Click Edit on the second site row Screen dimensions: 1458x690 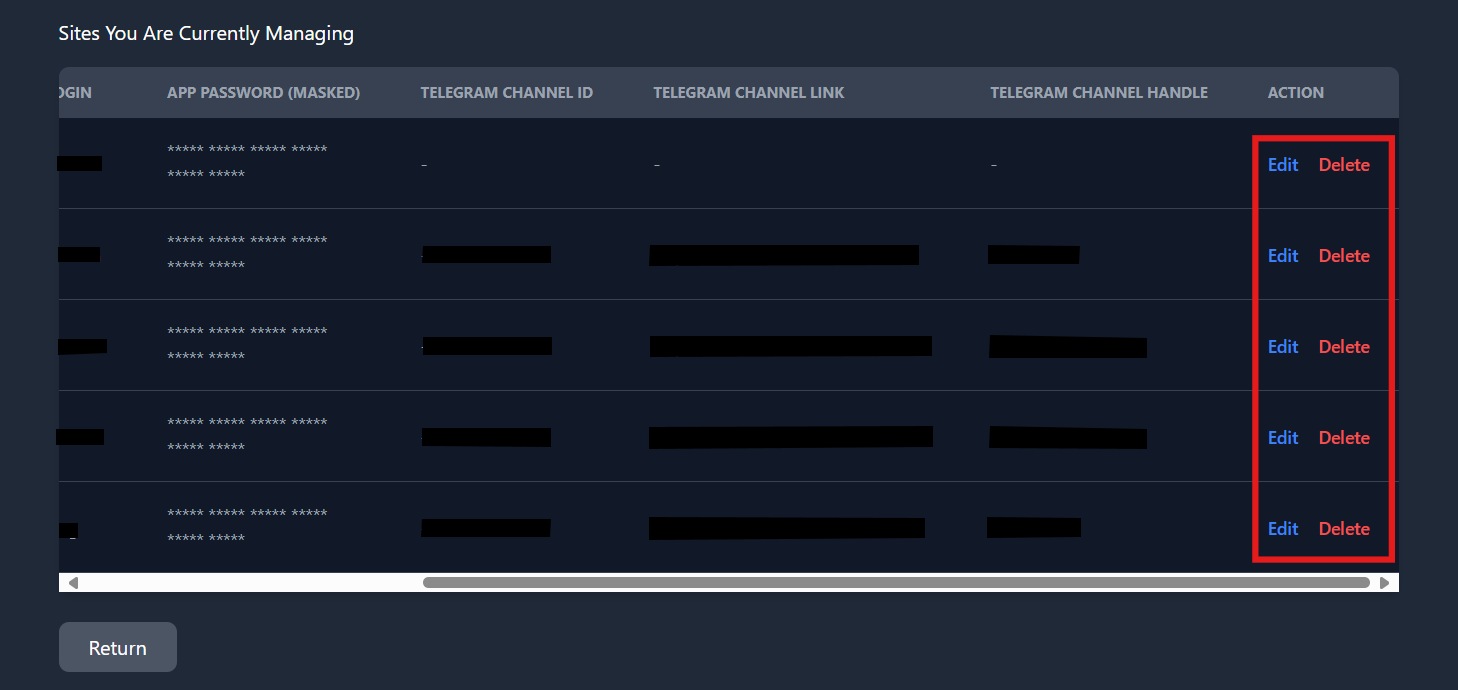(x=1283, y=255)
